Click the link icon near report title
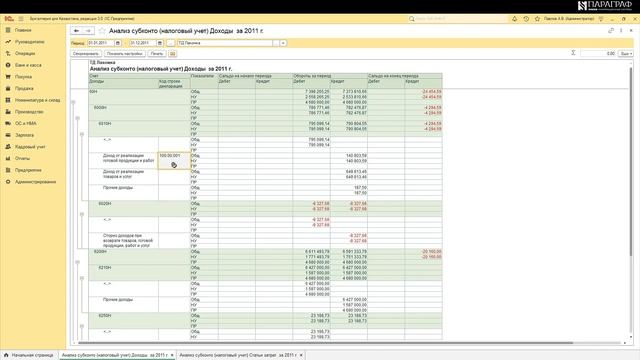 611,31
